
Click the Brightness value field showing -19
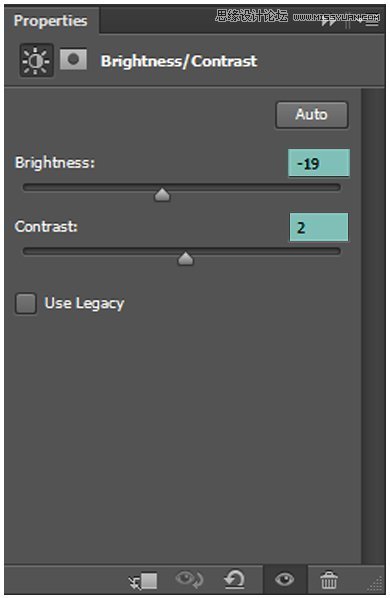pyautogui.click(x=319, y=163)
